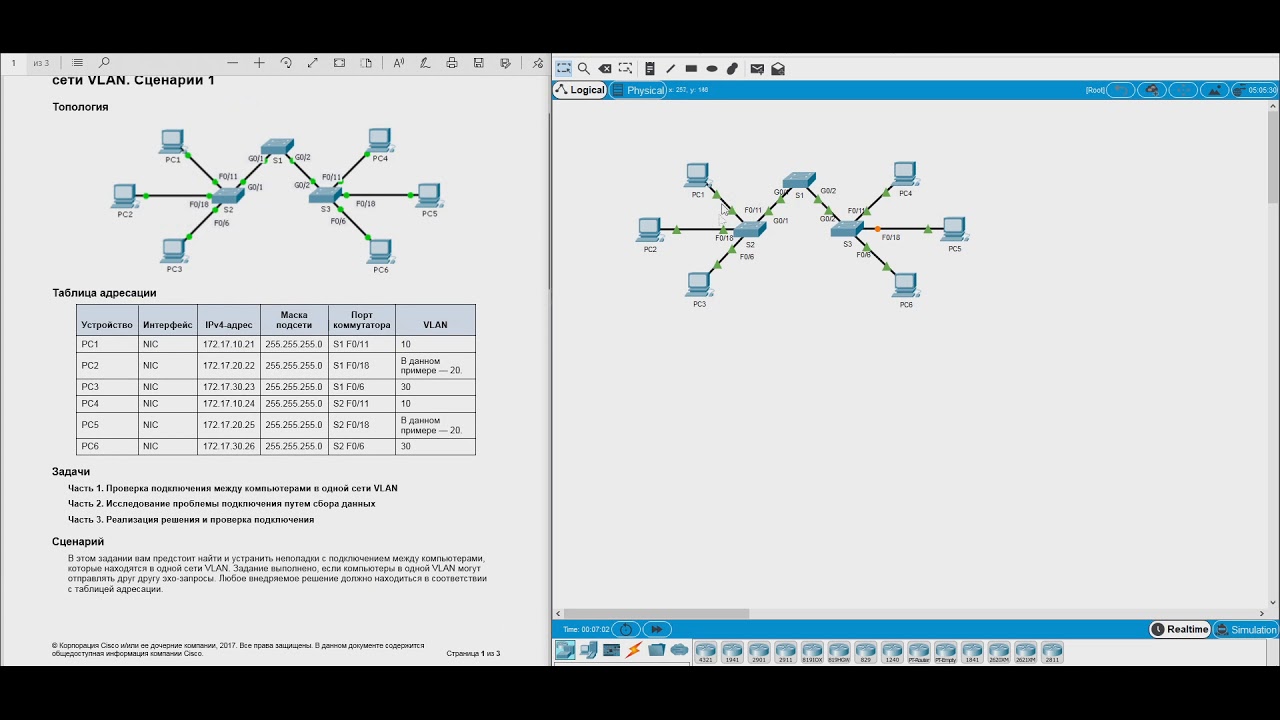
Task: Click PC6 in Packet Tracer workspace
Action: point(905,286)
